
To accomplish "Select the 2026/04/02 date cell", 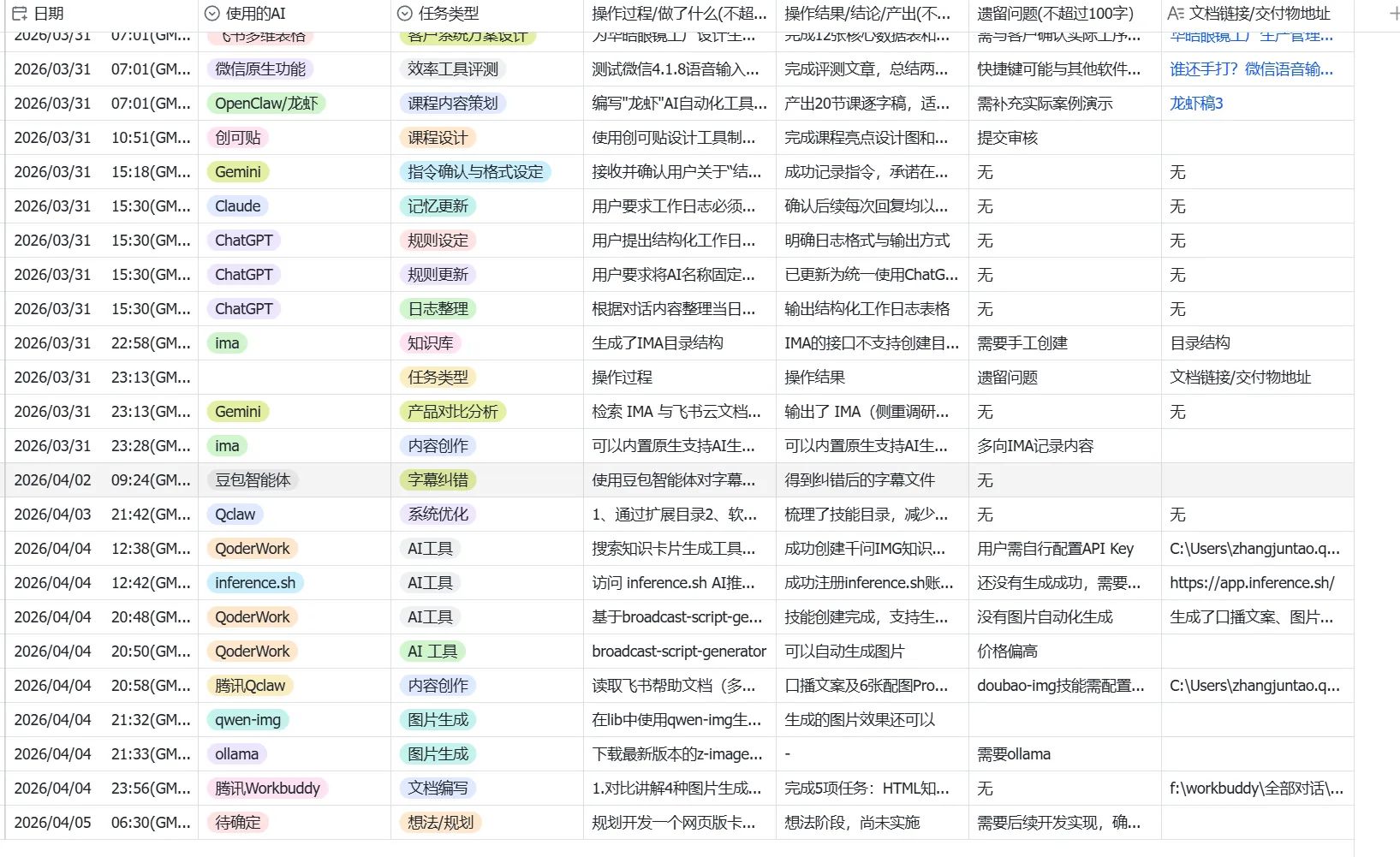I will point(102,480).
